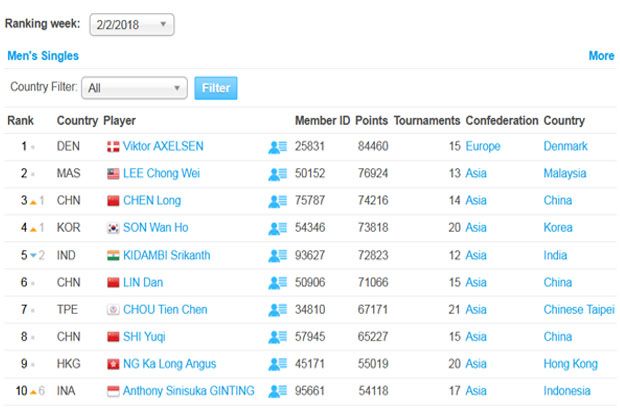
Task: Click Asia confederation in LEE Chong Wei's row
Action: click(476, 173)
